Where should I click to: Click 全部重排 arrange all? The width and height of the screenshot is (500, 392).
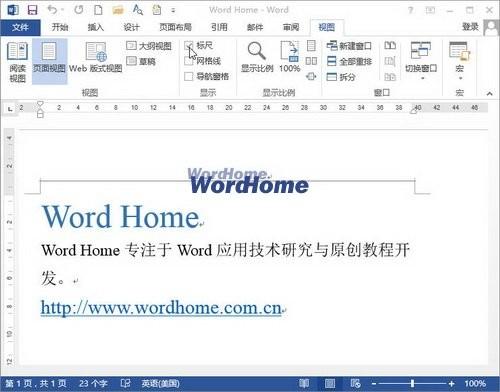[349, 61]
